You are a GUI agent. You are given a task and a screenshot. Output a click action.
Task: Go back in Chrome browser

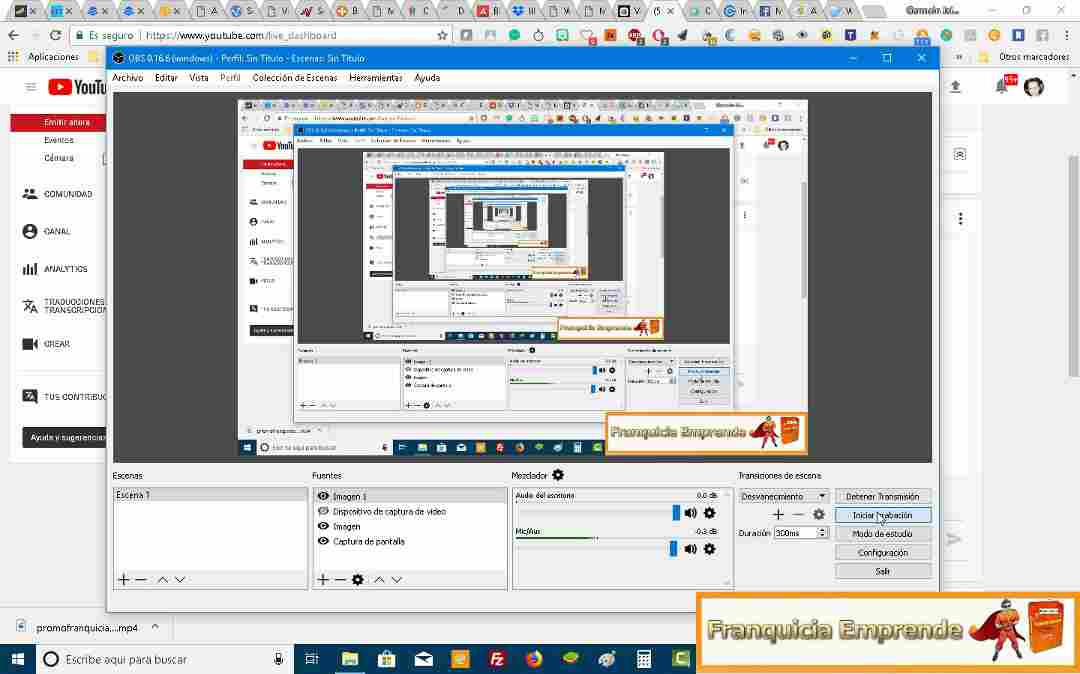pyautogui.click(x=14, y=35)
